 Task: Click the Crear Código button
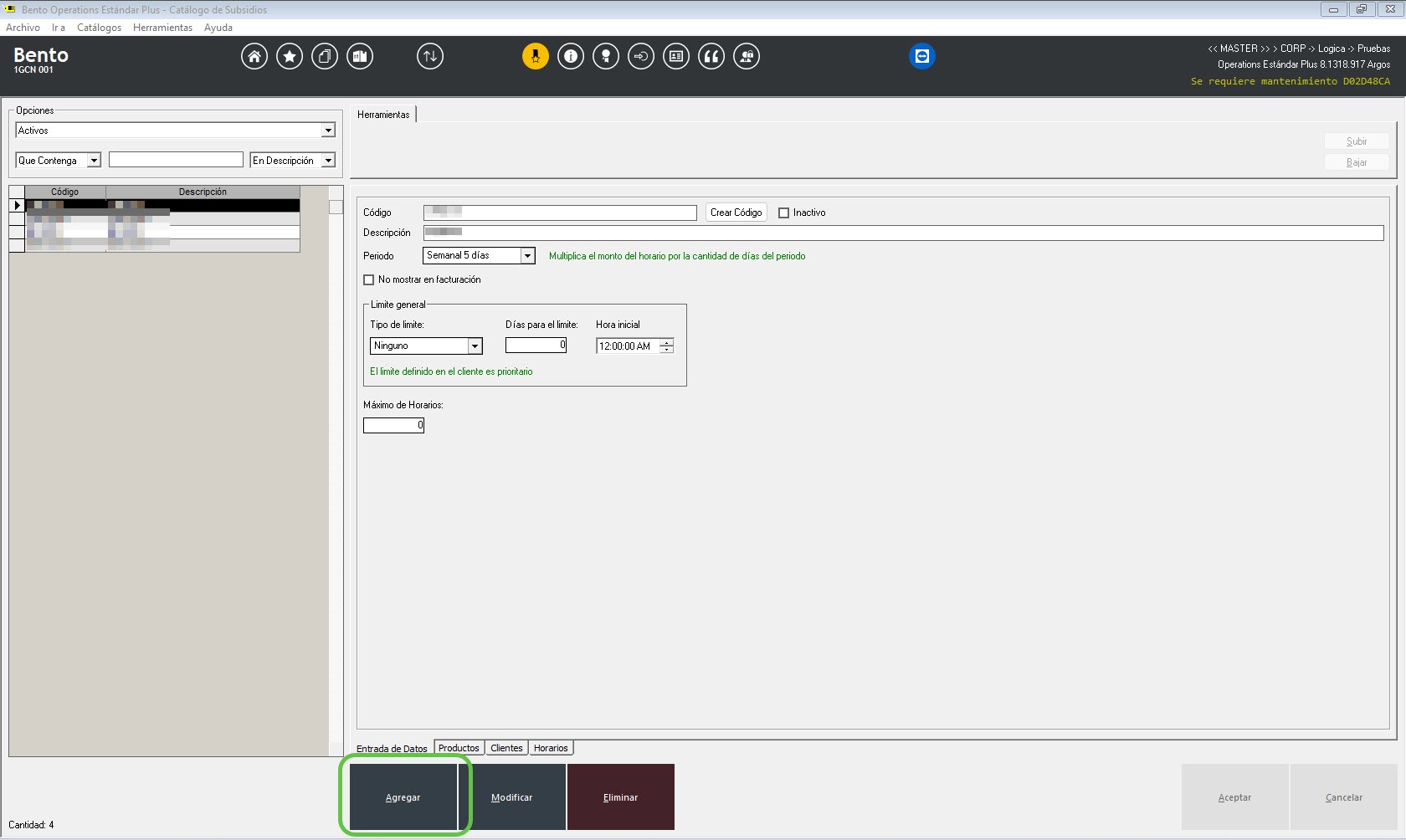[x=736, y=213]
